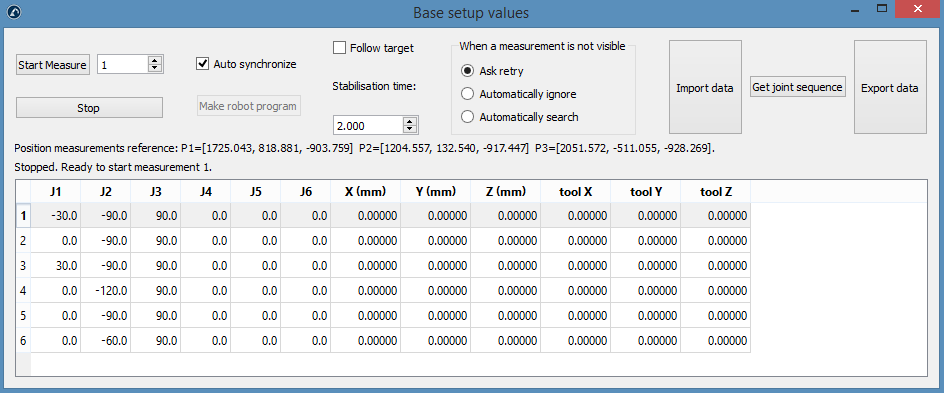Increase the measurement number spinner

pyautogui.click(x=156, y=61)
